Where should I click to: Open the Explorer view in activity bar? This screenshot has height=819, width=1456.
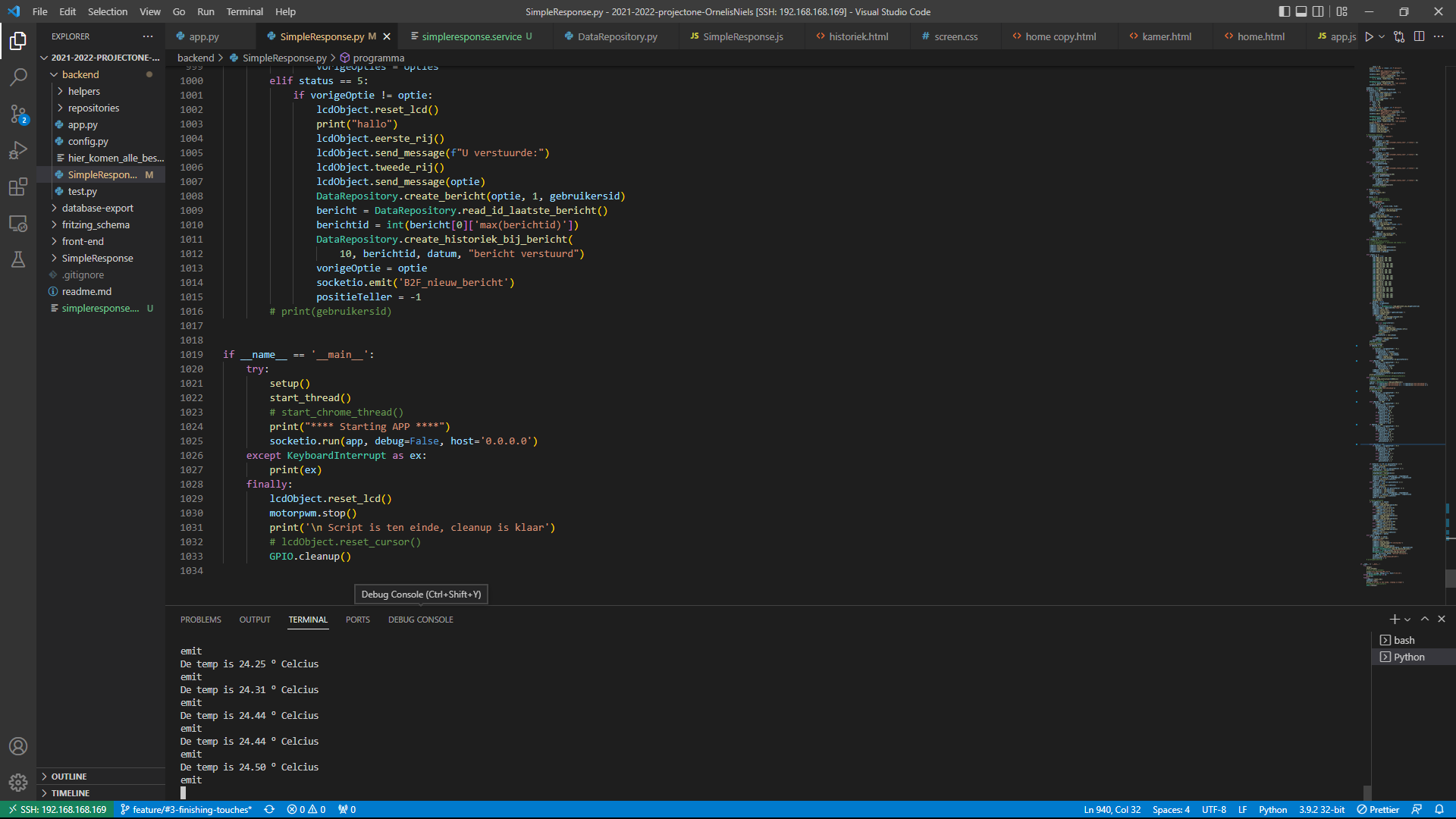(18, 40)
